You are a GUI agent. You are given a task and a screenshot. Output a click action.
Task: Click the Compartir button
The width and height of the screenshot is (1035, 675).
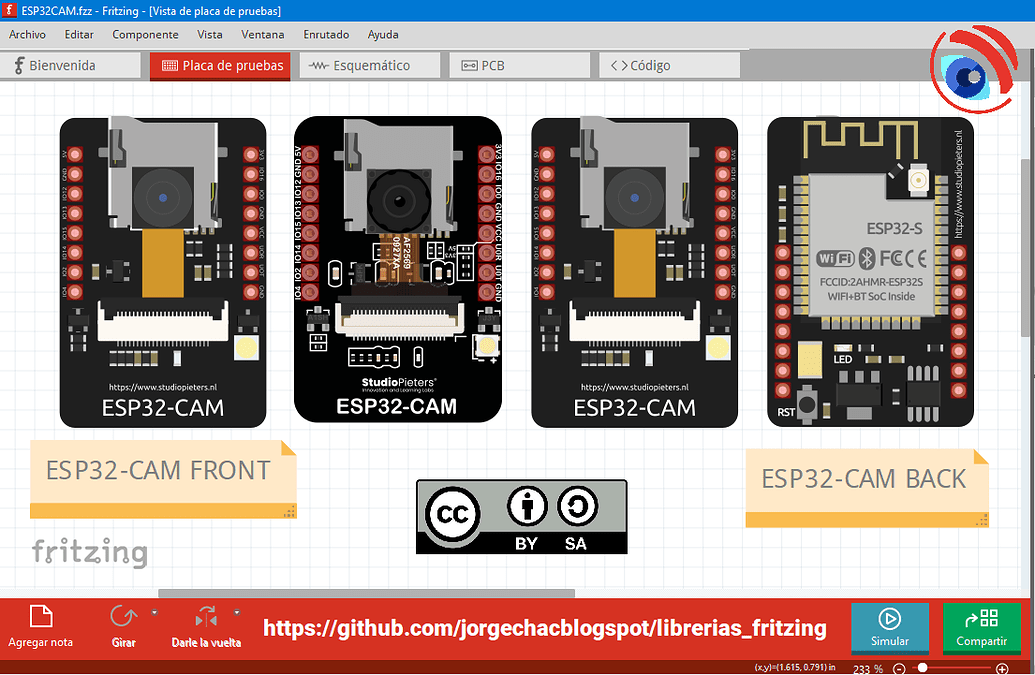[982, 627]
